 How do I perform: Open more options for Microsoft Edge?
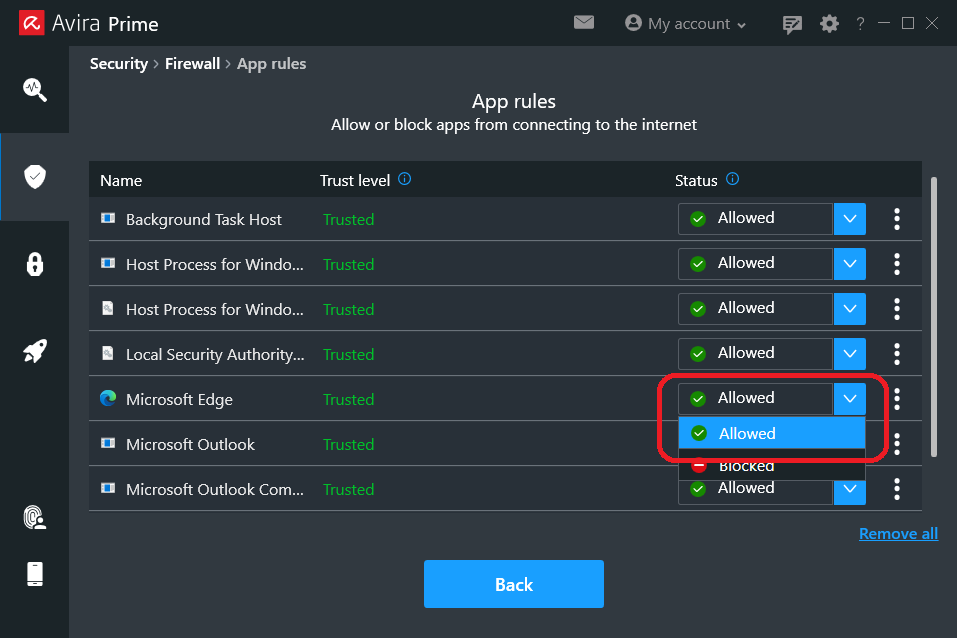[897, 399]
